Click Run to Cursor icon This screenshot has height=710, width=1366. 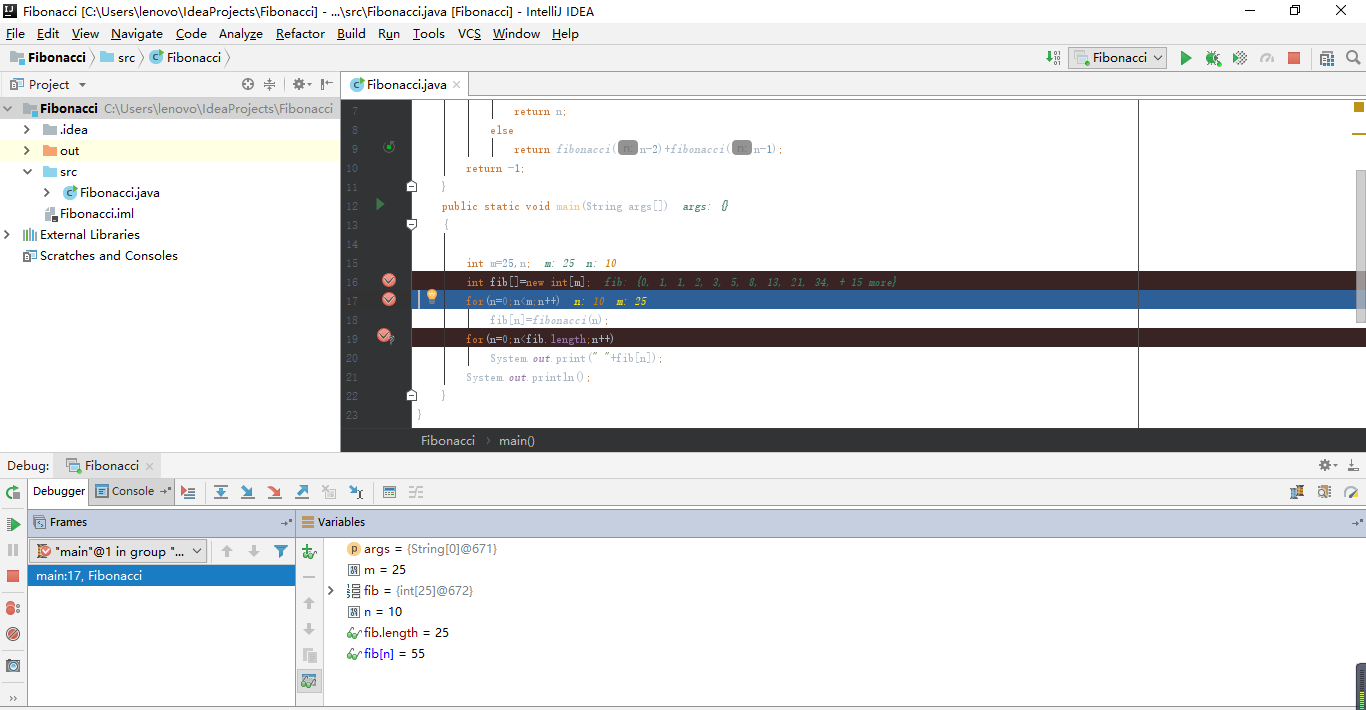356,492
